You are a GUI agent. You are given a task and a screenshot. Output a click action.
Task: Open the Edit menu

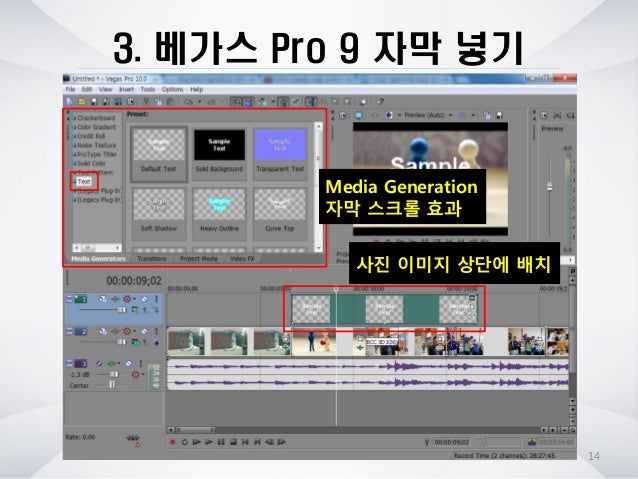[x=87, y=89]
